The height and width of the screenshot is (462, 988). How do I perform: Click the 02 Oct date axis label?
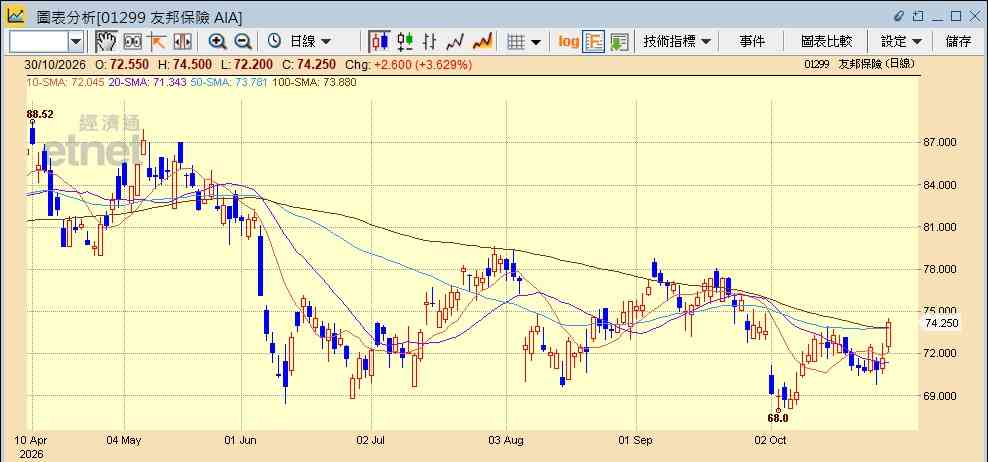click(x=770, y=440)
